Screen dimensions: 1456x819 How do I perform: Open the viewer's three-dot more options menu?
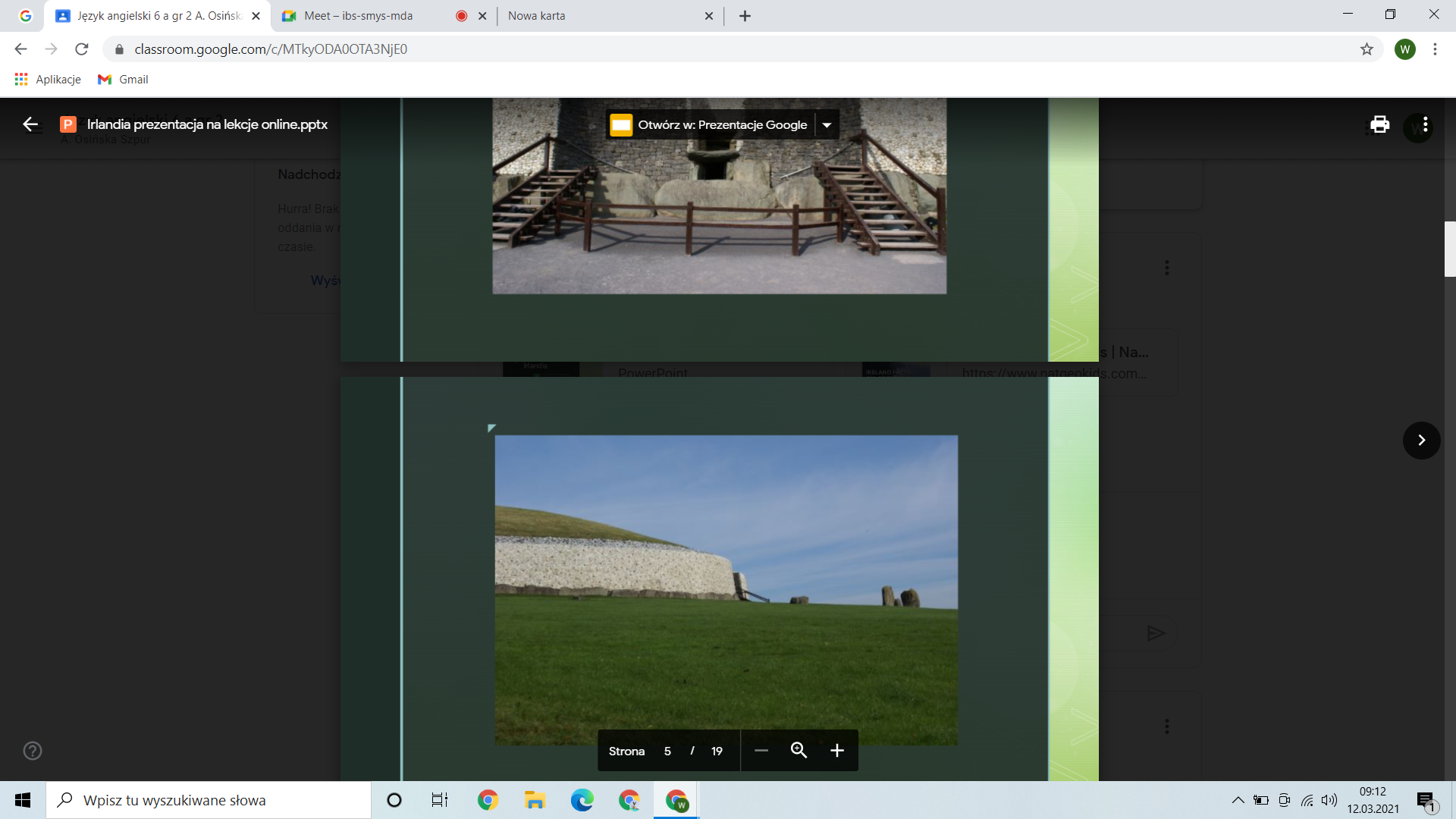[x=1426, y=124]
